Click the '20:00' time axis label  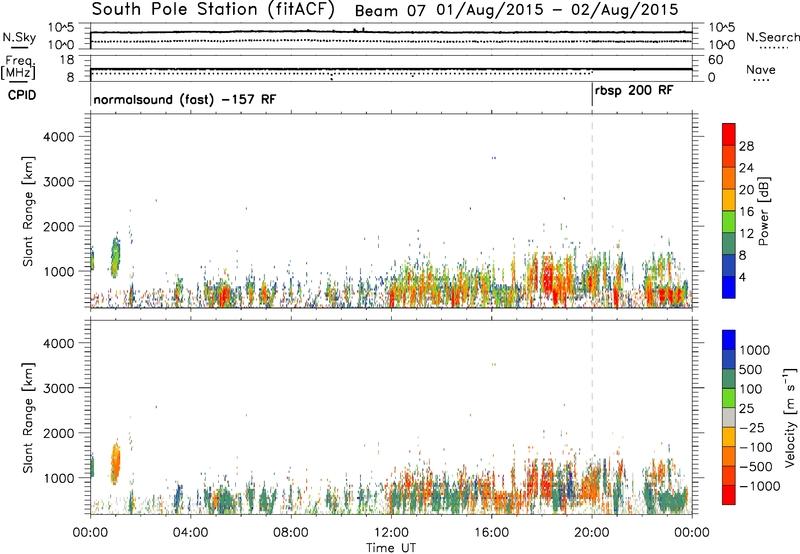coord(591,533)
